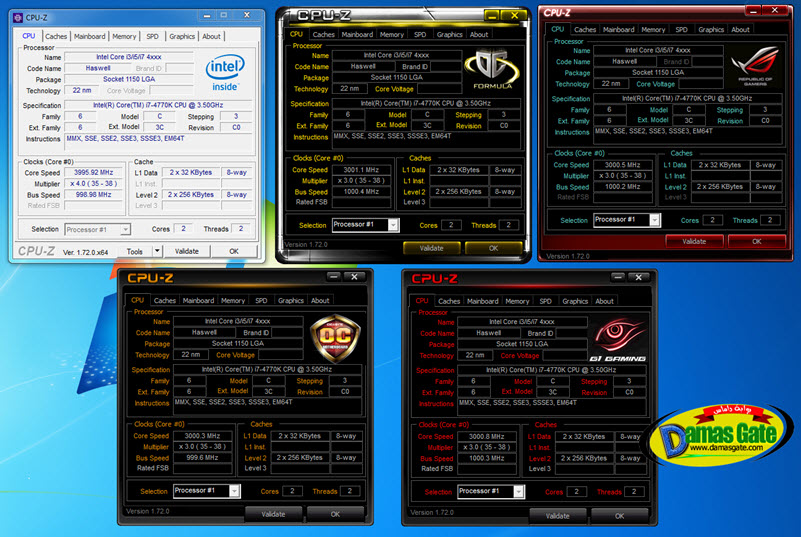Open Graphics tab in classic CPU-Z window
This screenshot has height=537, width=801.
point(182,36)
